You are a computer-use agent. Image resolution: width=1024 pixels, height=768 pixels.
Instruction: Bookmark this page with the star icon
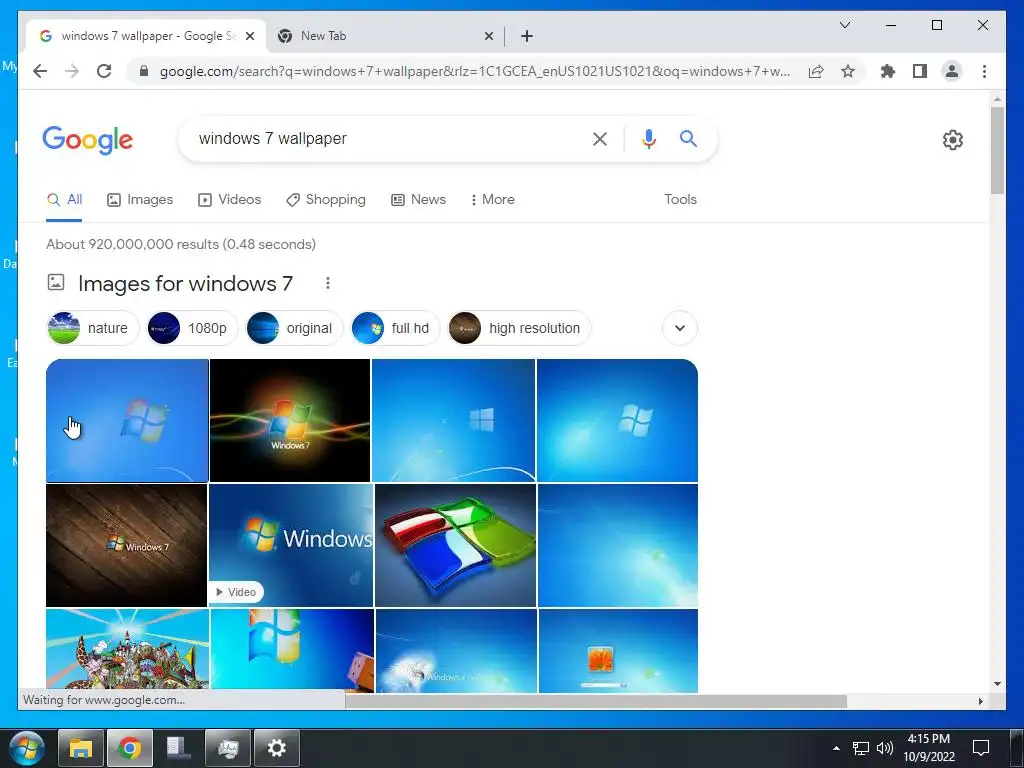[848, 71]
